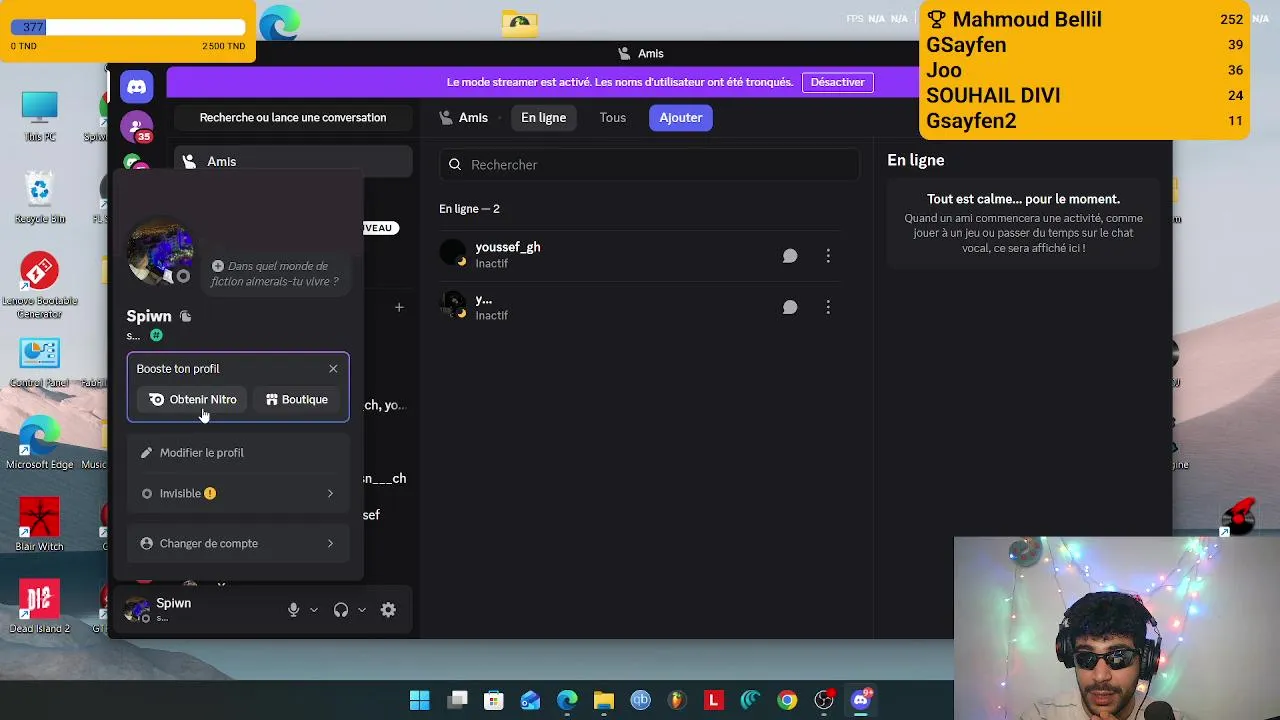Open Recycle Bin on the desktop
Image resolution: width=1280 pixels, height=720 pixels.
39,198
